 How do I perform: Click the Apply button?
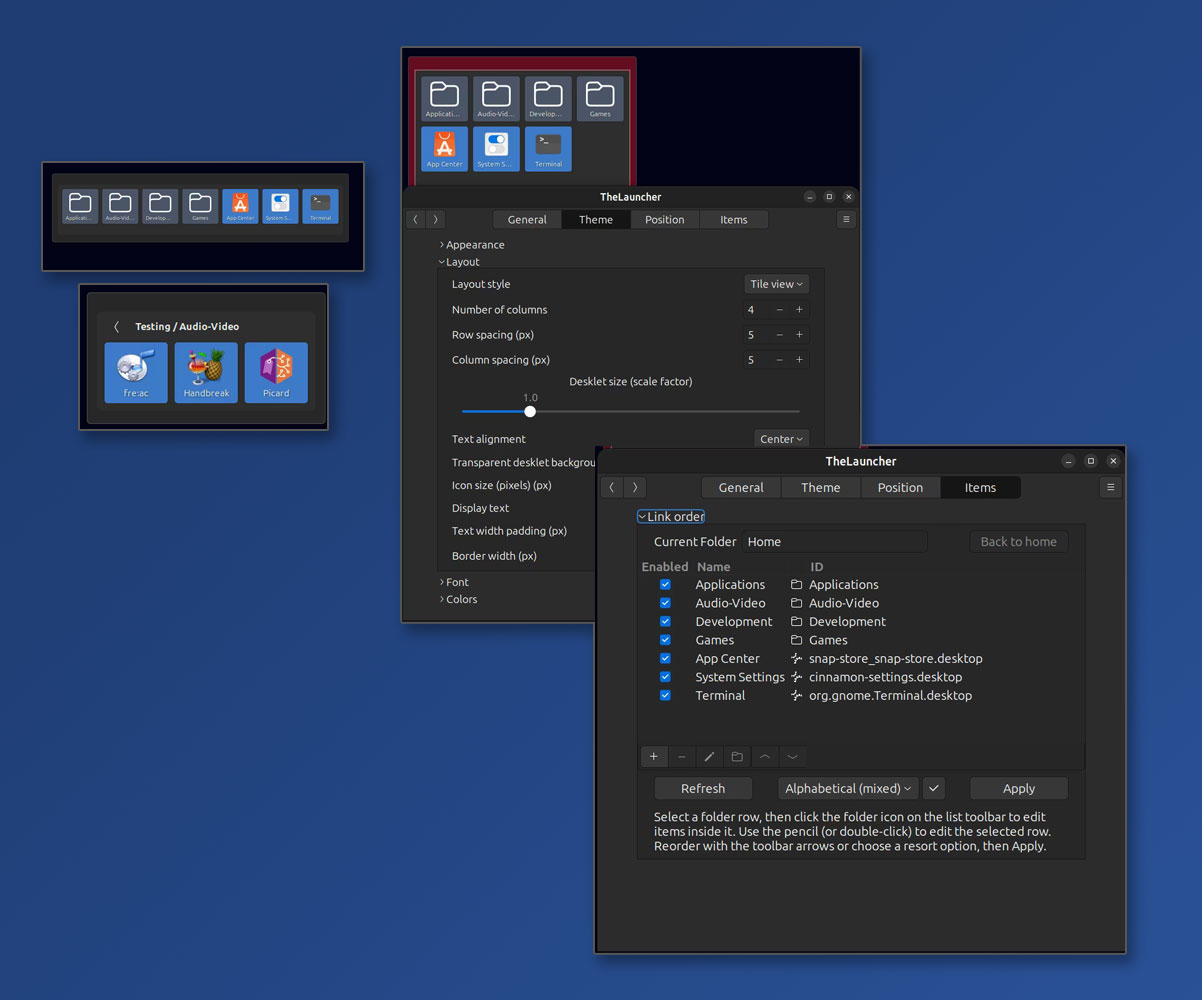1019,788
